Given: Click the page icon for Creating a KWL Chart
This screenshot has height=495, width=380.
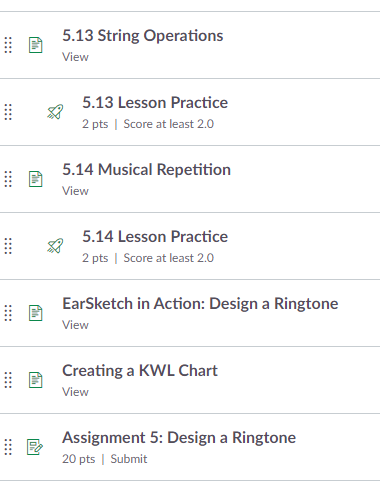Looking at the screenshot, I should pos(35,380).
